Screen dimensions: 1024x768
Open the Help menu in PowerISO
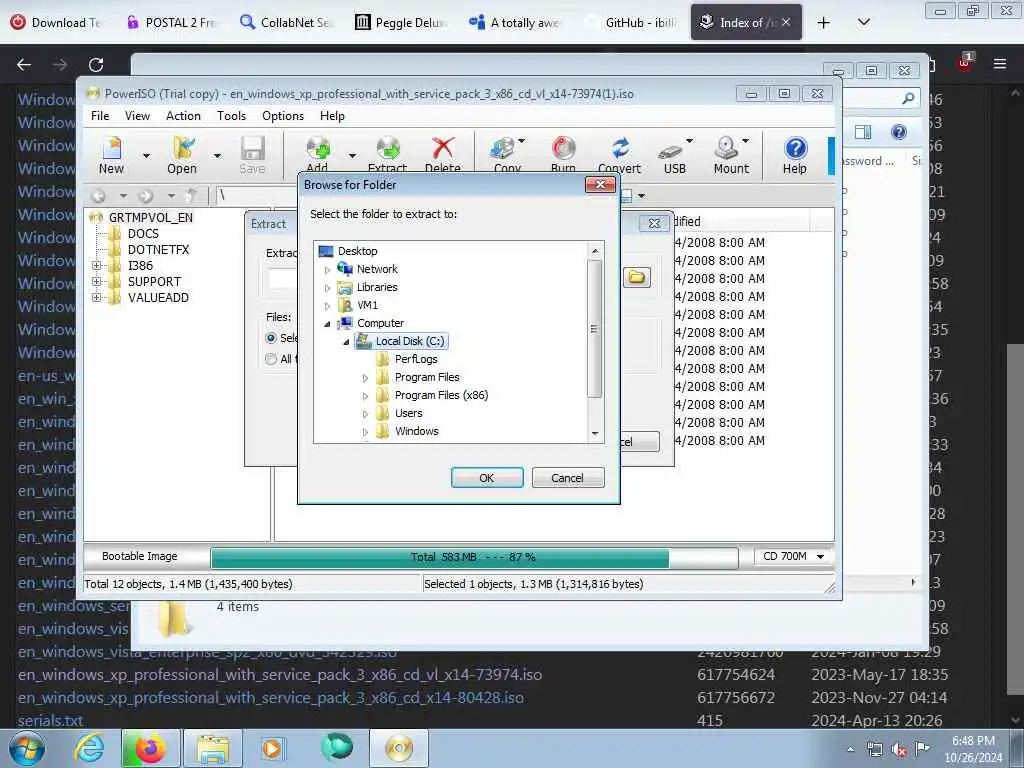[x=332, y=116]
